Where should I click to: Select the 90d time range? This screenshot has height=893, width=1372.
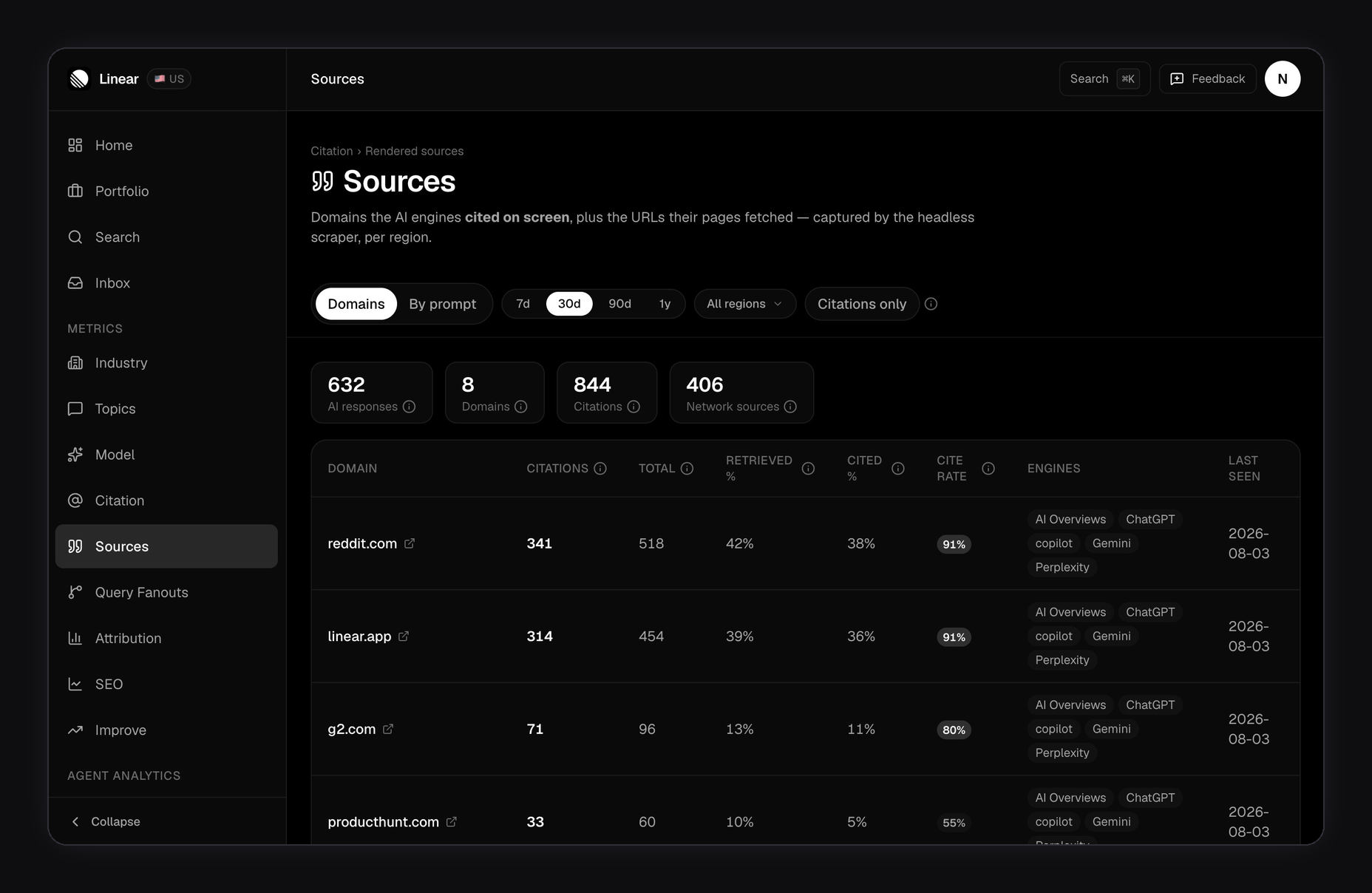point(619,304)
